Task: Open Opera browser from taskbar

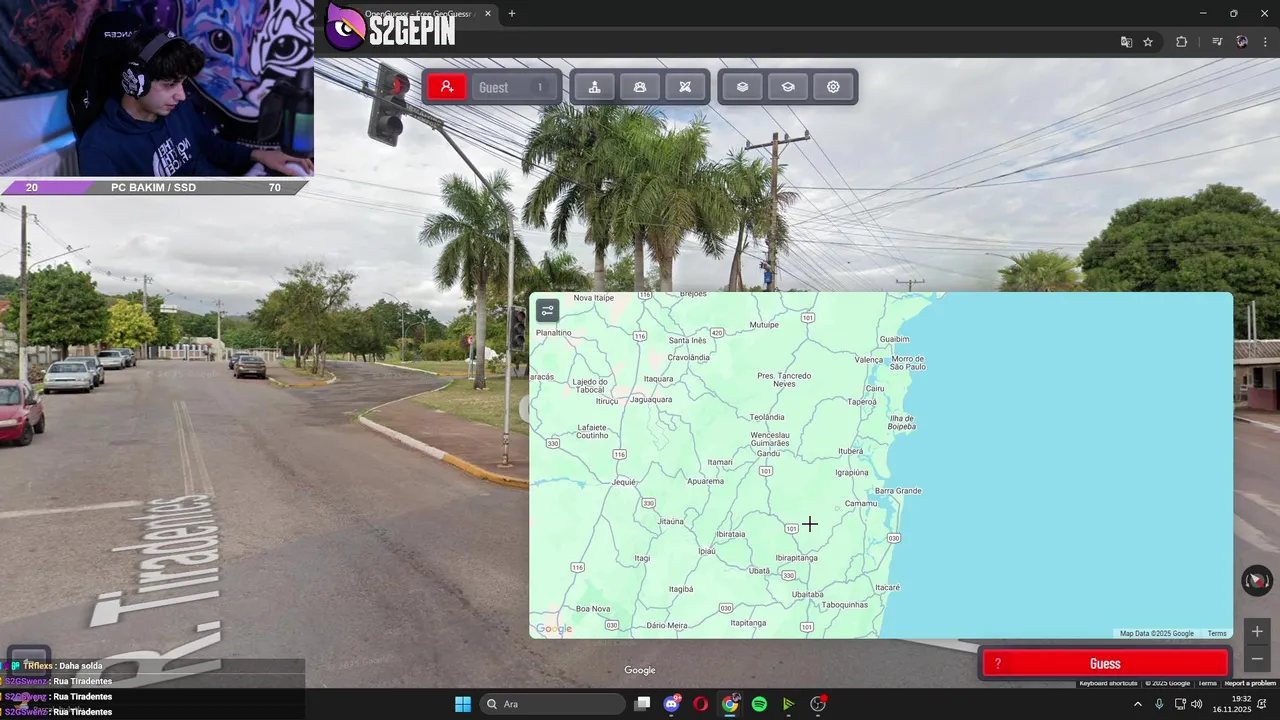Action: 700,704
